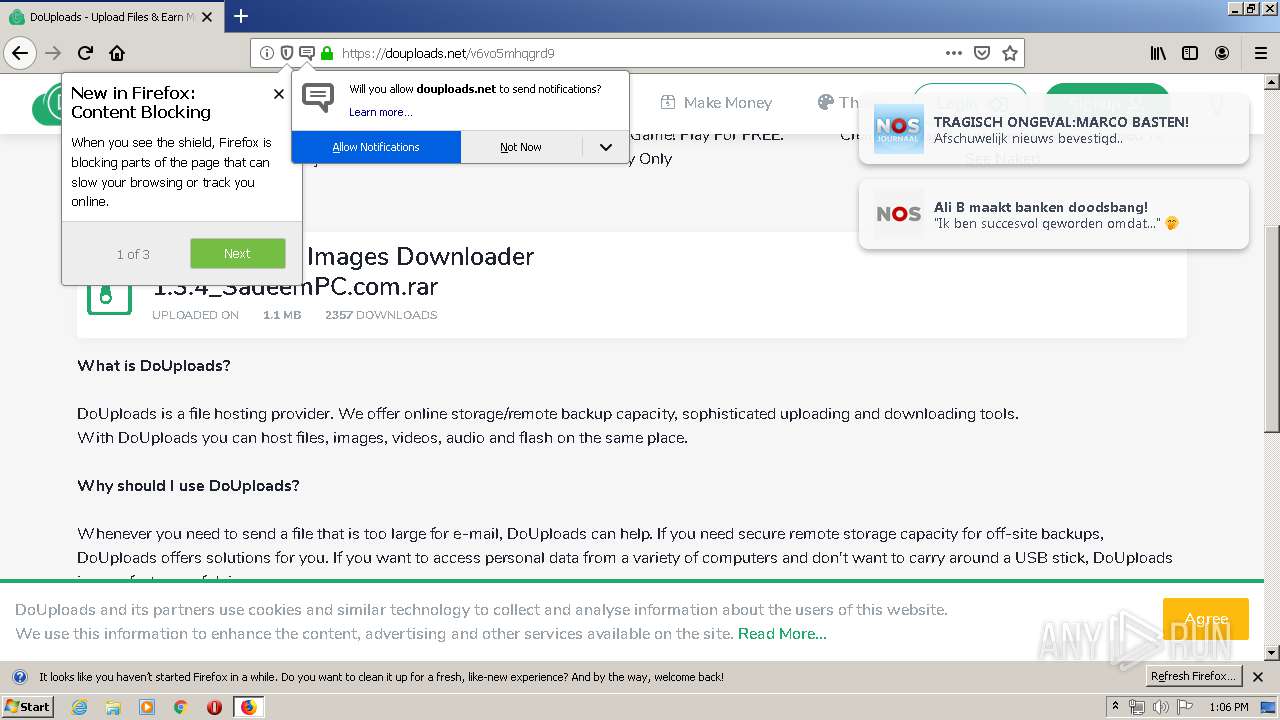
Task: Click the '1.1 MB' file size text
Action: [x=282, y=315]
